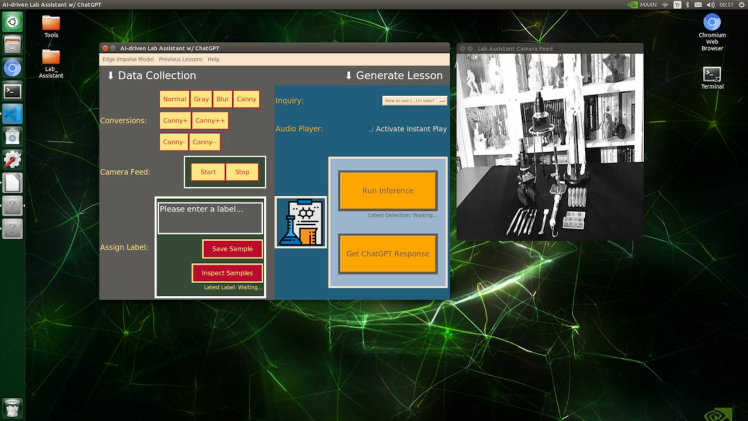This screenshot has height=421, width=748.
Task: Click the 'Latest Detection: Waiting...' status text
Action: tap(402, 215)
